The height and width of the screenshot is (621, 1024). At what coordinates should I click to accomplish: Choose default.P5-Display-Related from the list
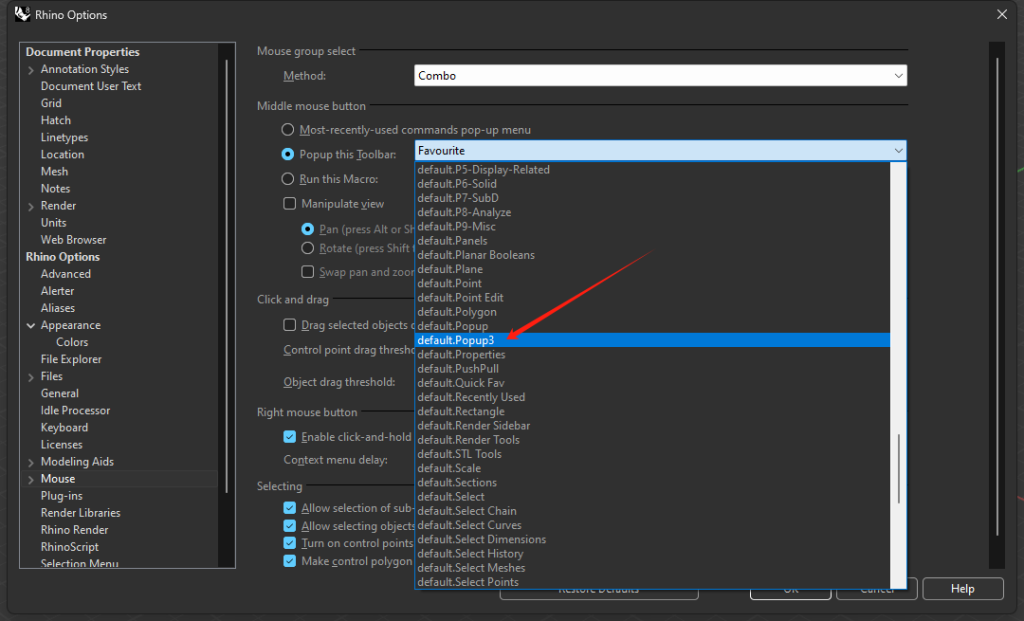pyautogui.click(x=652, y=169)
